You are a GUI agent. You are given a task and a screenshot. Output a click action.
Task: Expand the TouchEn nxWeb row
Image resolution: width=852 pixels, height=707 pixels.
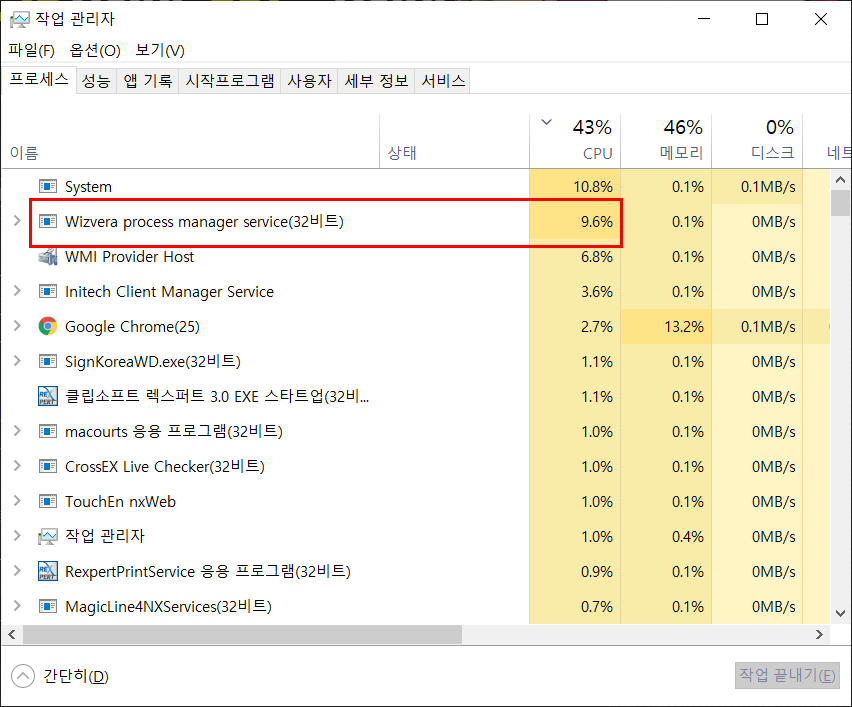17,500
